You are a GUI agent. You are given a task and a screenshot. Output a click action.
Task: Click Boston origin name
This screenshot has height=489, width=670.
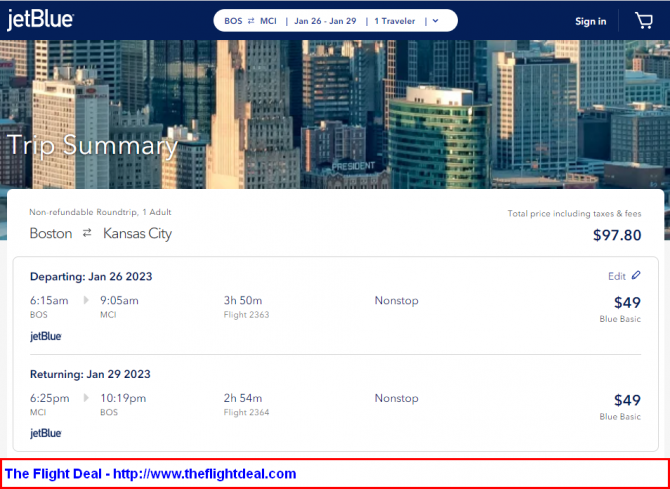(51, 233)
